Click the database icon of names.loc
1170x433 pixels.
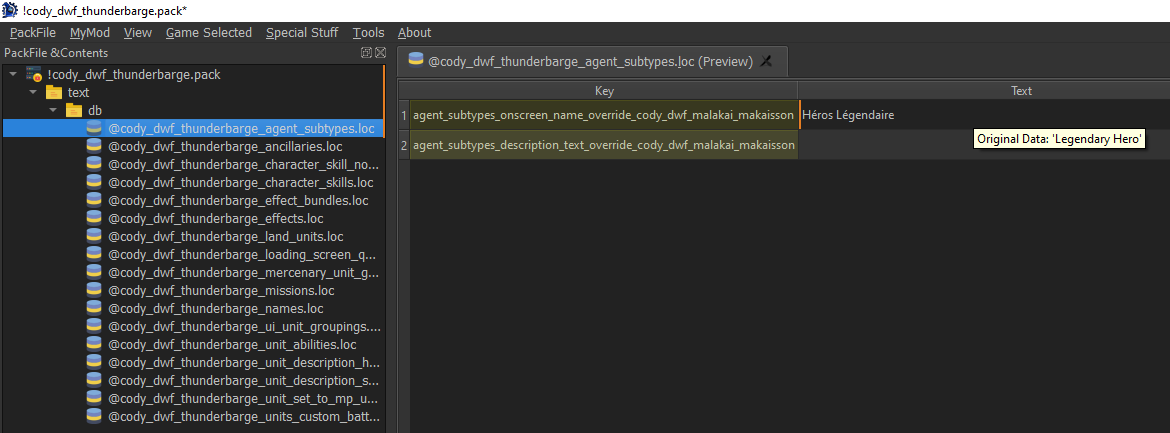[93, 308]
